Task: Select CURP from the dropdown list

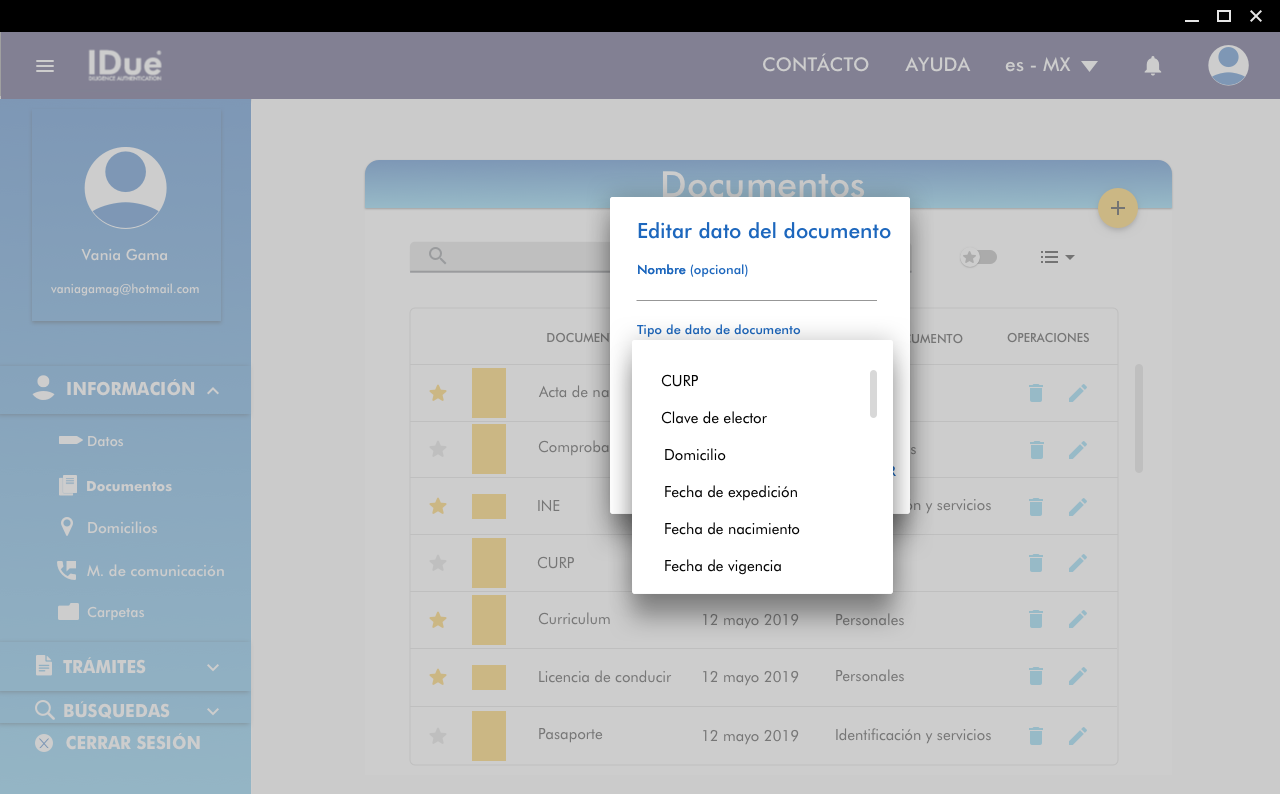Action: (680, 381)
